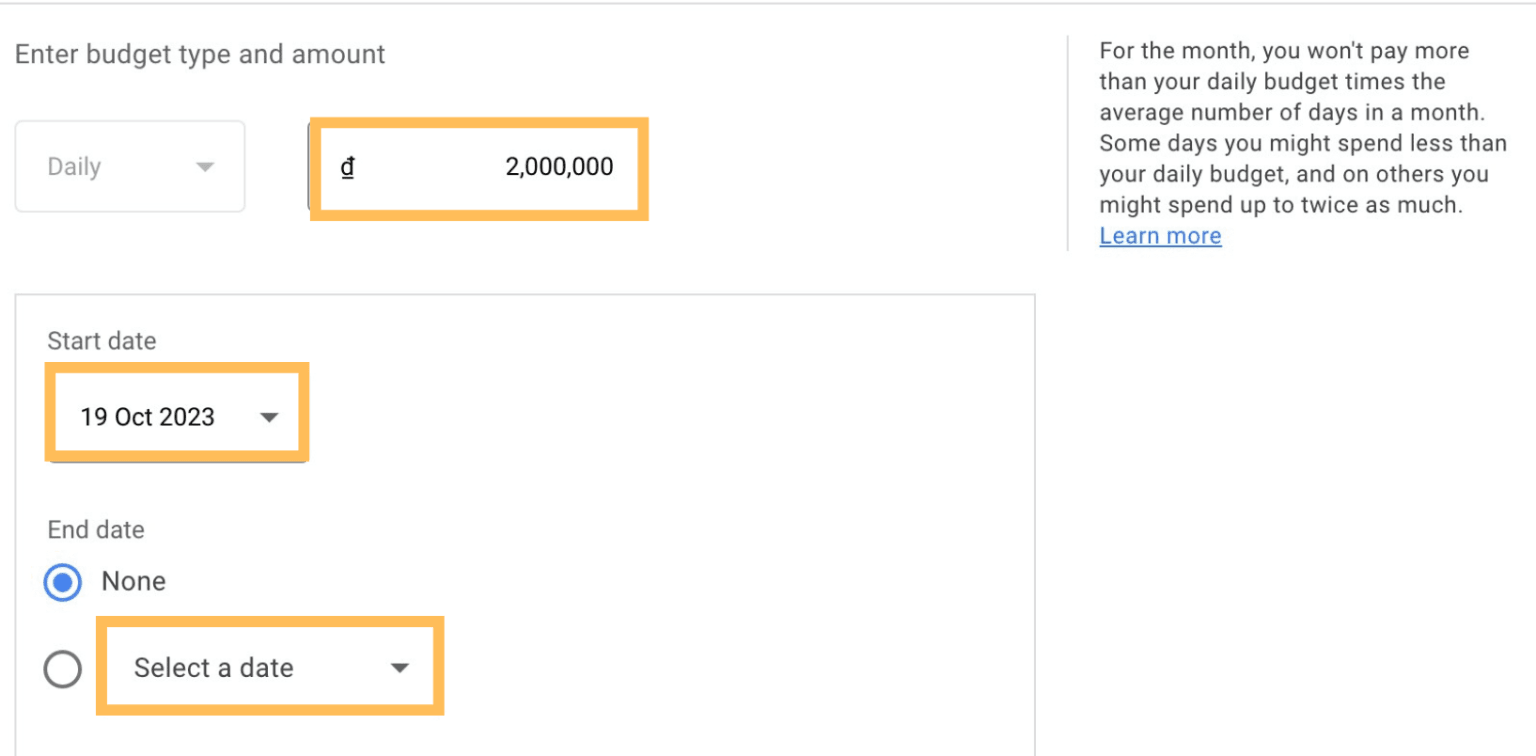Screen dimensions: 1536x756
Task: Click the daily budget help text paragraph
Action: 1300,128
